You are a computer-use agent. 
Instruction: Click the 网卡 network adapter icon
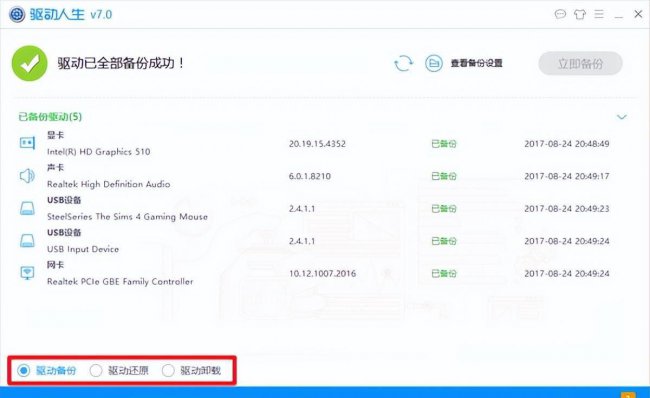tap(27, 273)
